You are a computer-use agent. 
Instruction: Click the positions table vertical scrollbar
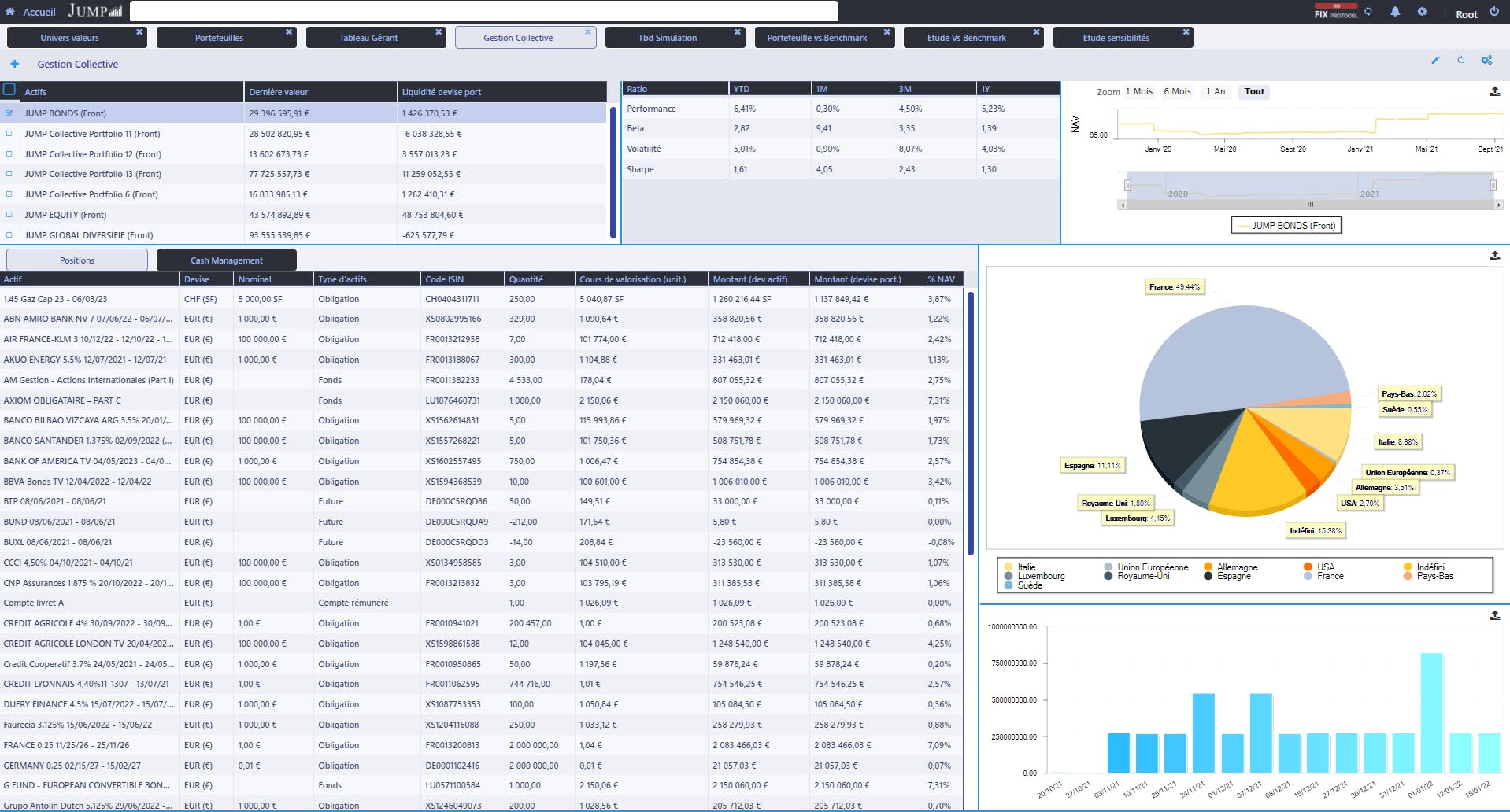pos(971,423)
